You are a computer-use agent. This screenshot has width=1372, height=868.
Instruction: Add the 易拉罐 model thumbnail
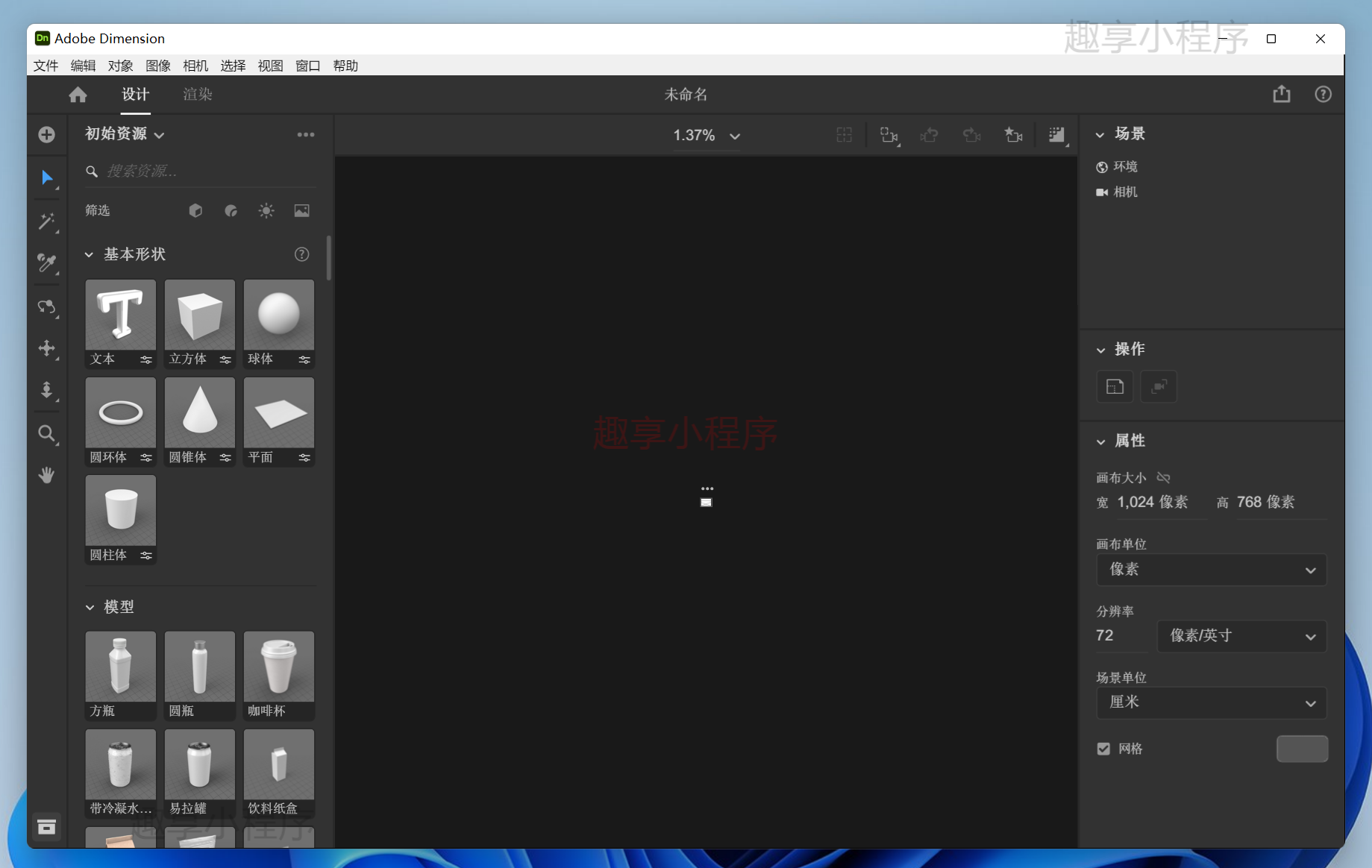click(200, 764)
